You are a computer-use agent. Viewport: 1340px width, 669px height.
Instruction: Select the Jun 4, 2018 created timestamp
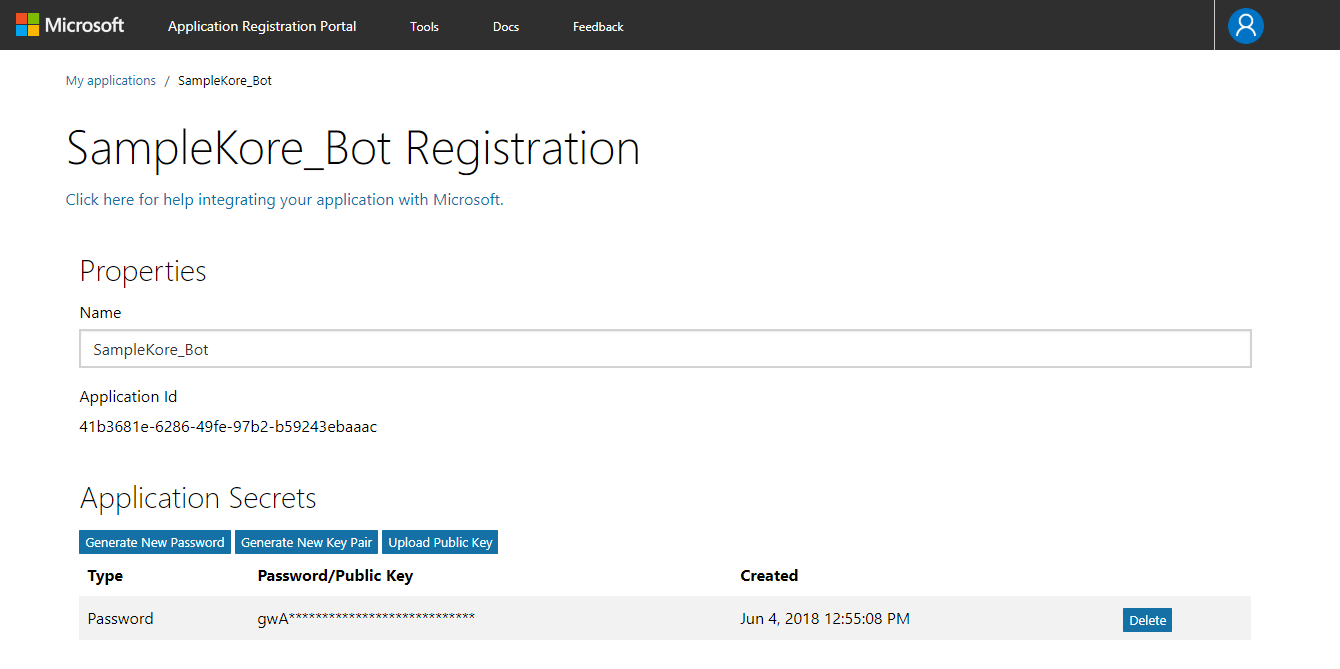[825, 619]
